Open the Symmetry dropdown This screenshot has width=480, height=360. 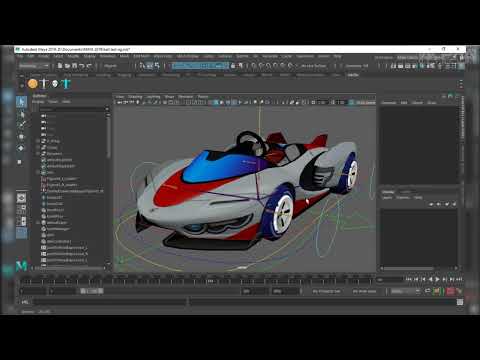point(358,66)
